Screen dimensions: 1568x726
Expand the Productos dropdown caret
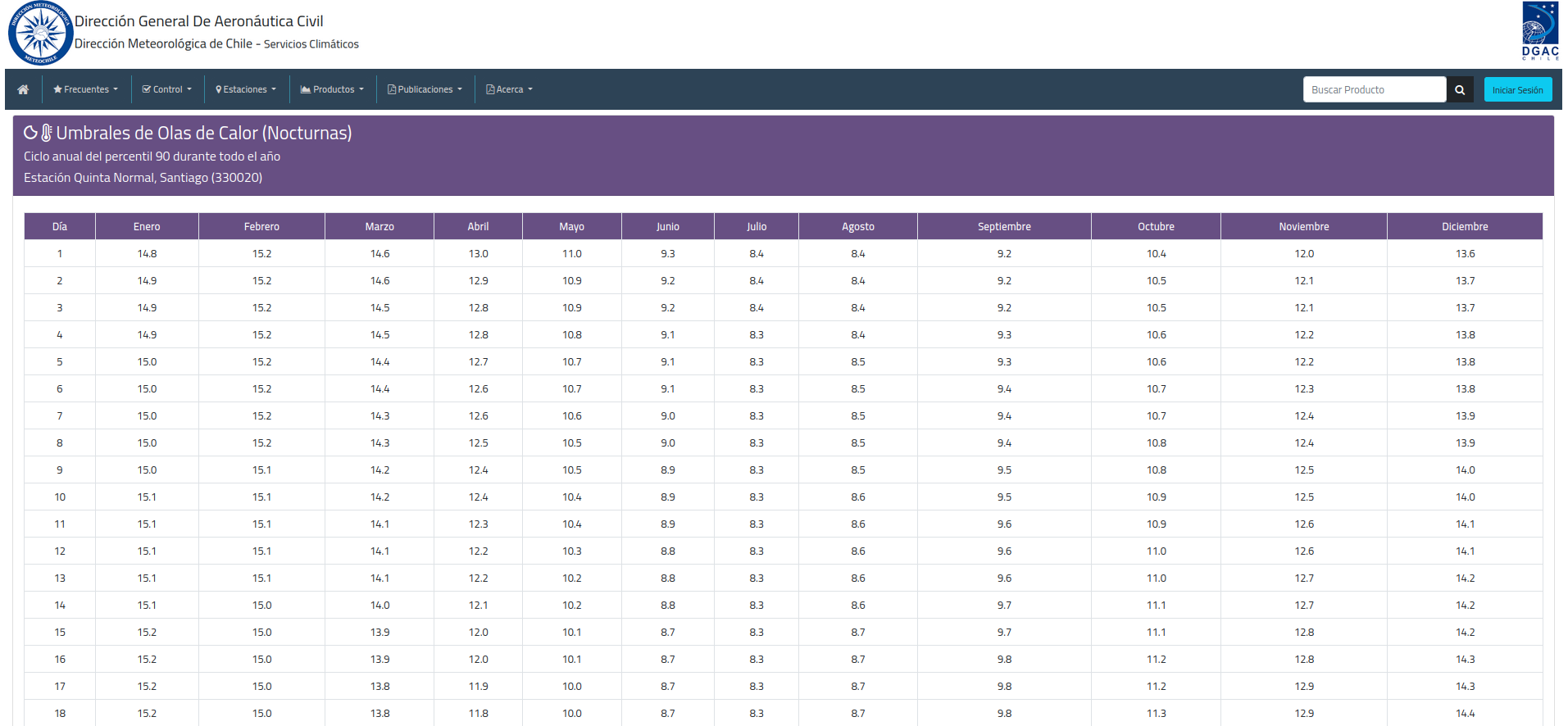361,89
